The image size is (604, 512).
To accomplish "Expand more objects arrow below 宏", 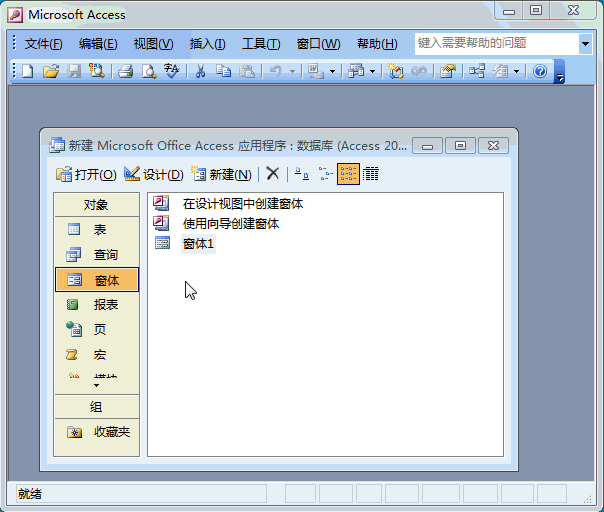I will [96, 385].
